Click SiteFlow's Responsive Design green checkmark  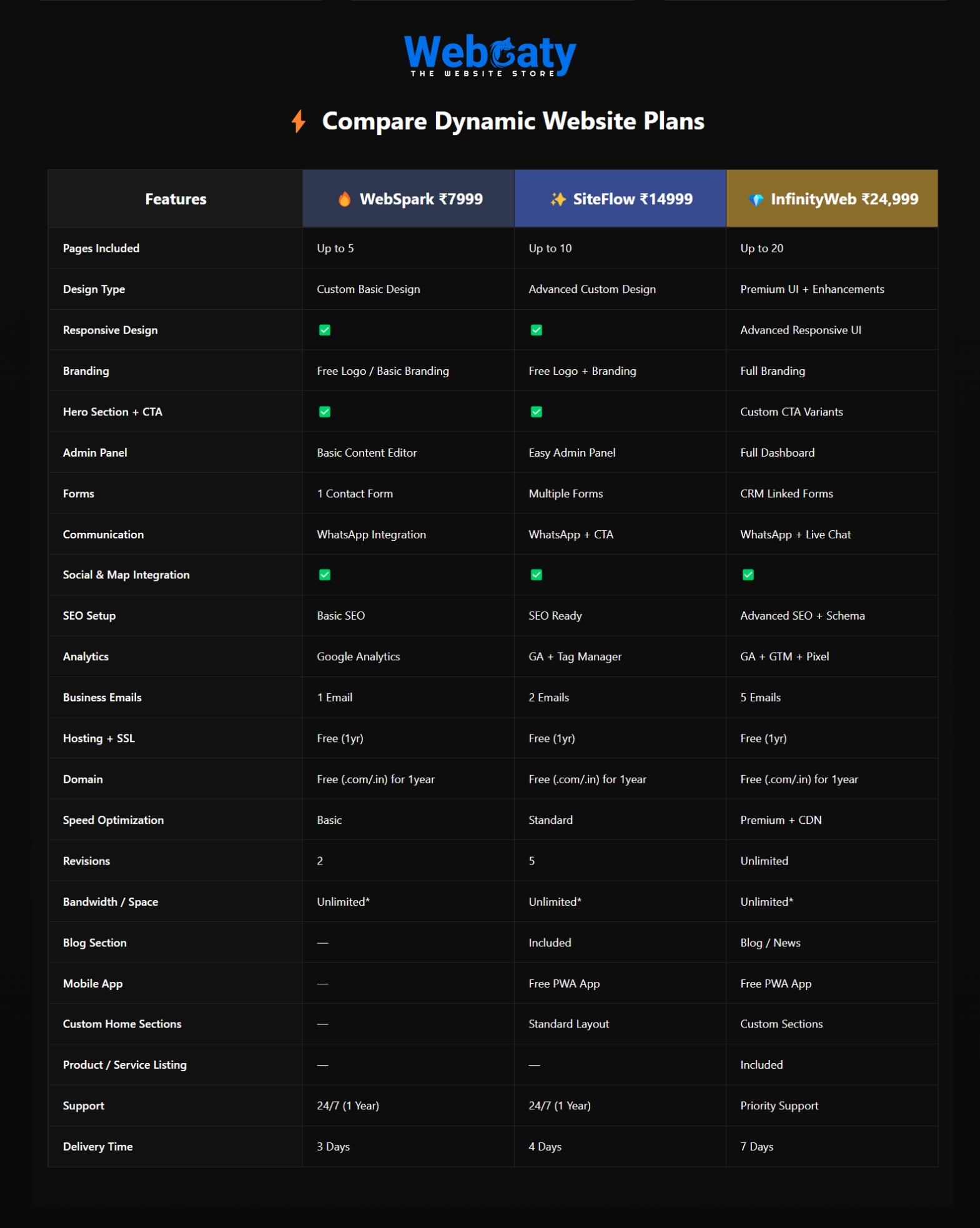(536, 330)
